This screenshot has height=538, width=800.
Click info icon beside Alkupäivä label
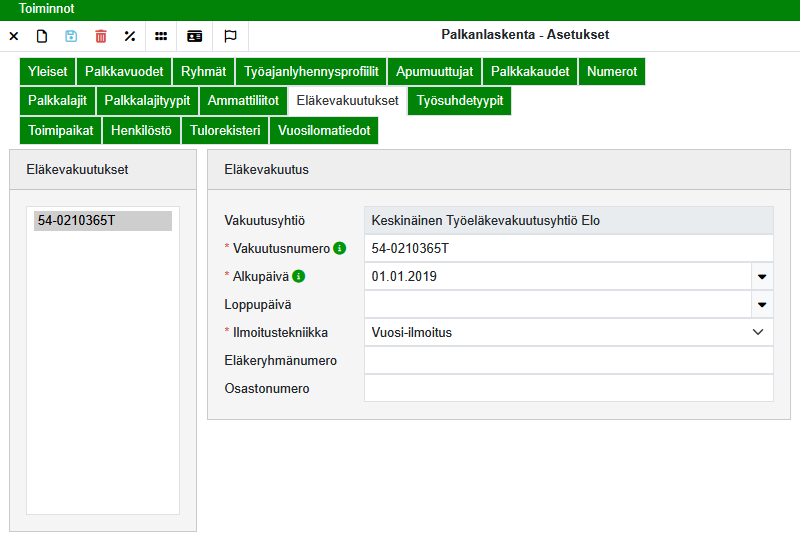pos(298,276)
